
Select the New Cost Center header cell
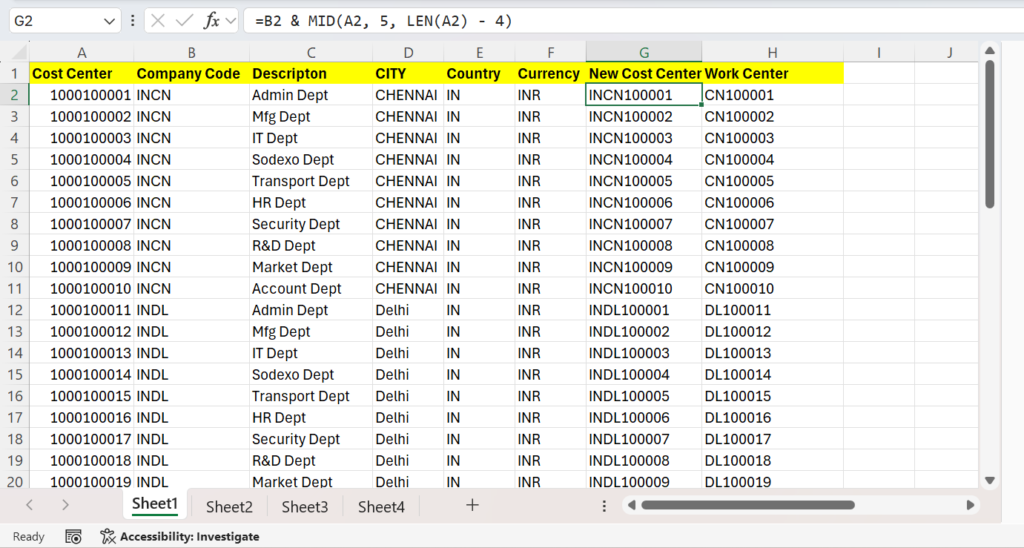[x=644, y=74]
